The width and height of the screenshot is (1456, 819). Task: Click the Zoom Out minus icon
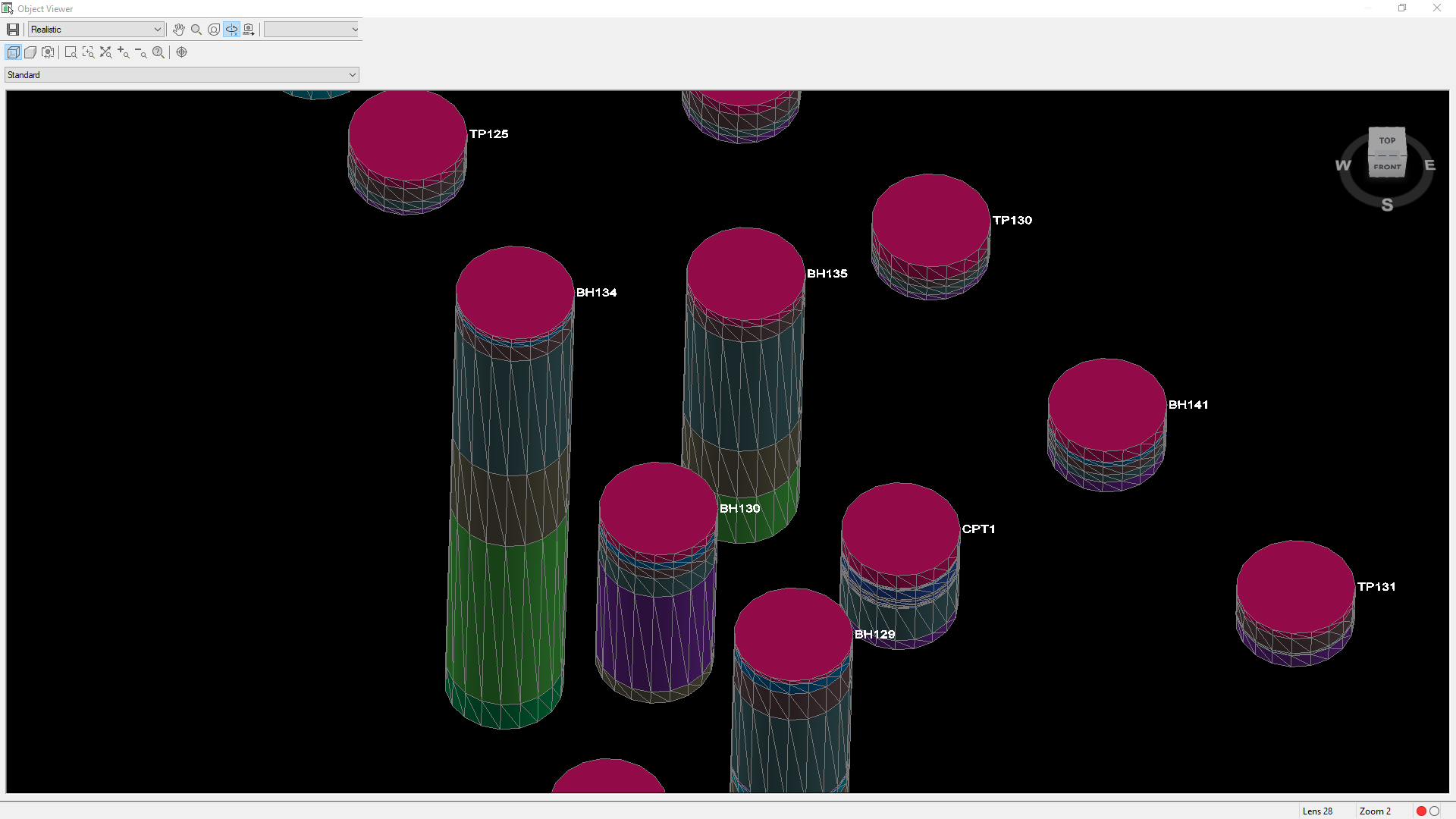(140, 52)
